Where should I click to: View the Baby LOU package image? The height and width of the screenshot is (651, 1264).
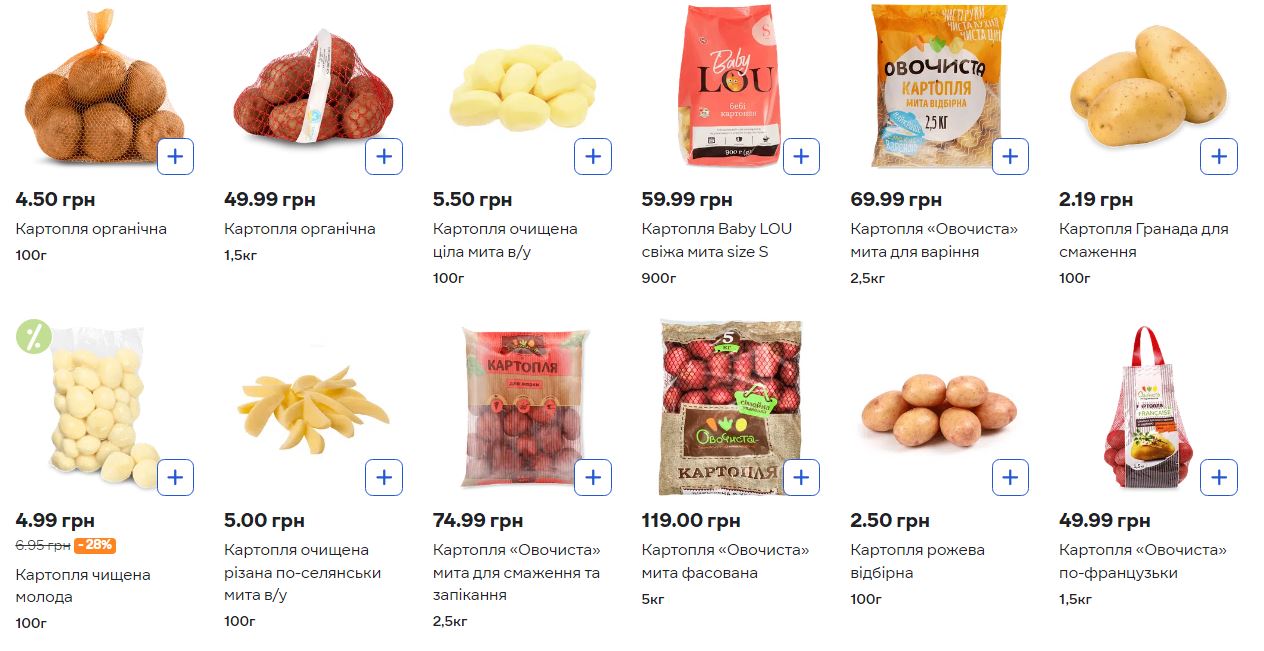pos(728,85)
